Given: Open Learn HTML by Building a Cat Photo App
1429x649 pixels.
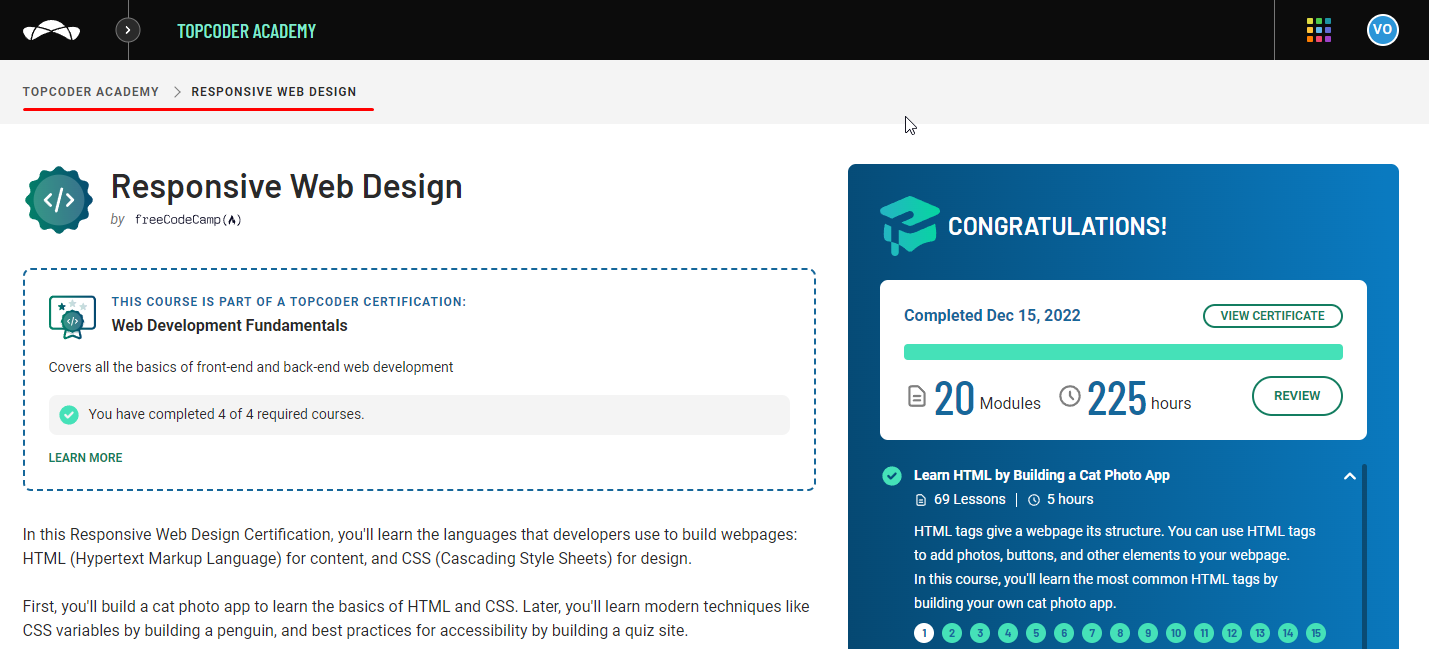Looking at the screenshot, I should point(1042,476).
